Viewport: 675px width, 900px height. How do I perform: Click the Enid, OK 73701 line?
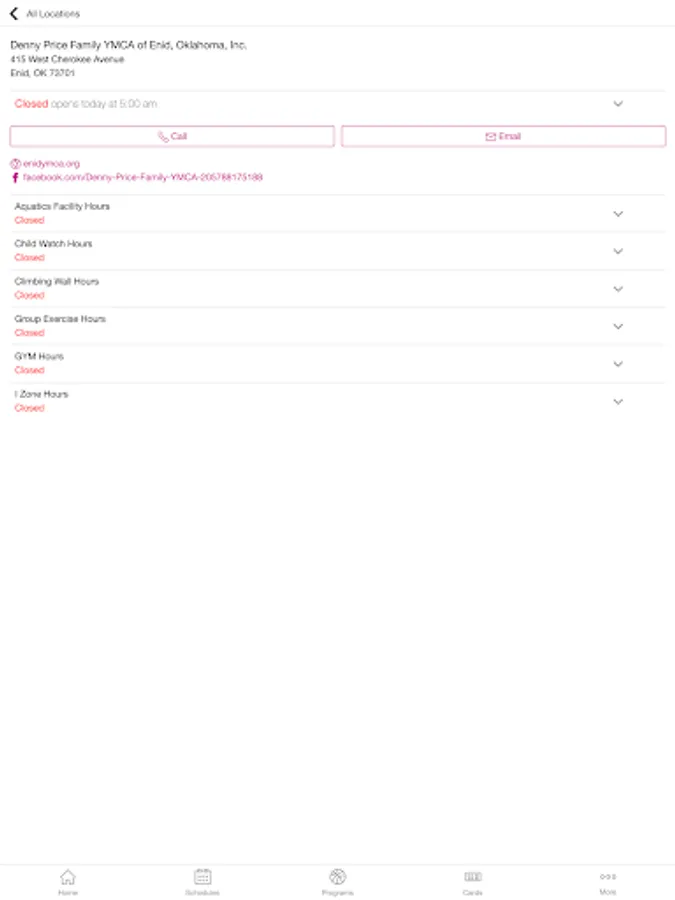[42, 73]
